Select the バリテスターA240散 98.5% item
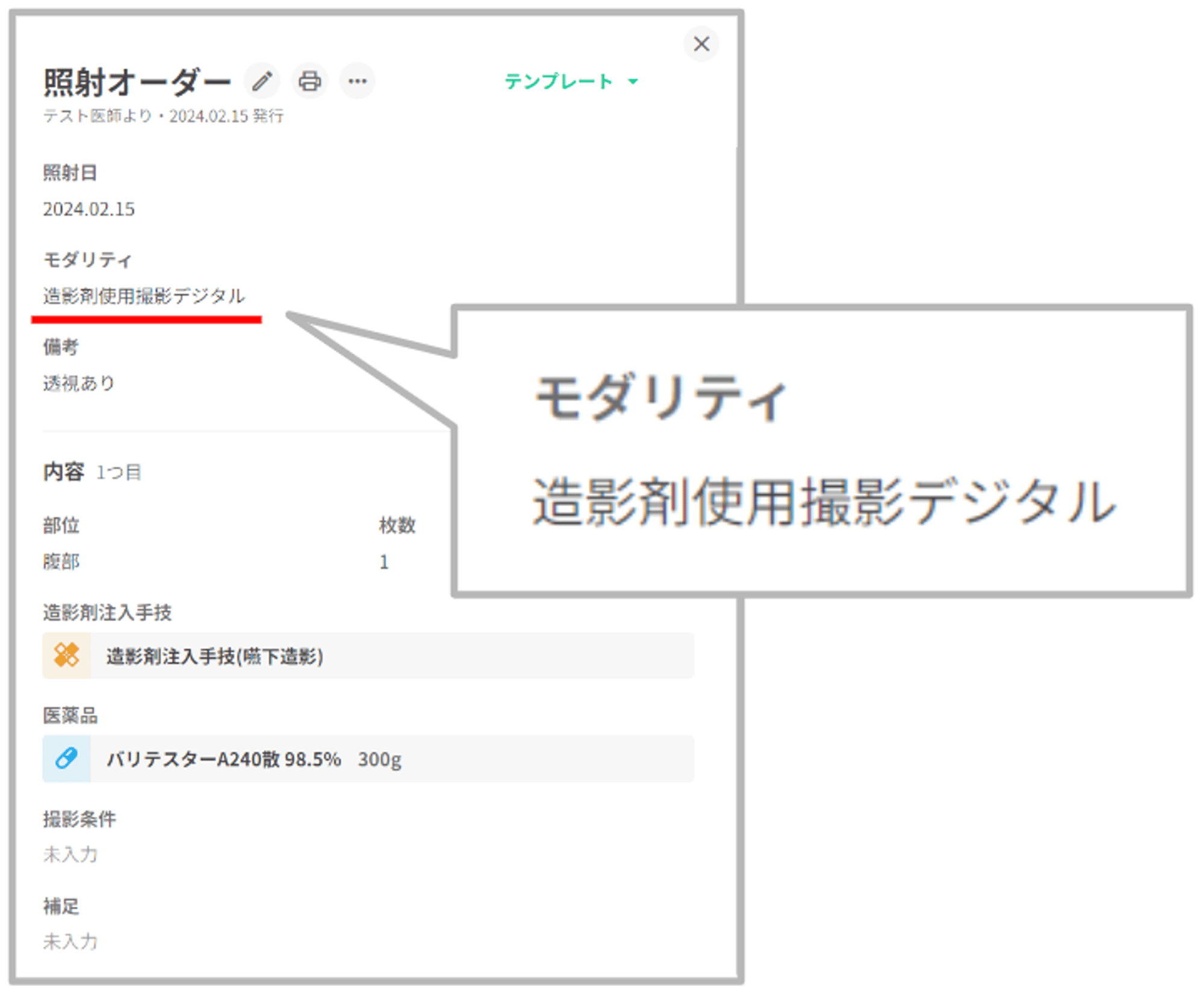This screenshot has width=1204, height=995. click(x=224, y=759)
